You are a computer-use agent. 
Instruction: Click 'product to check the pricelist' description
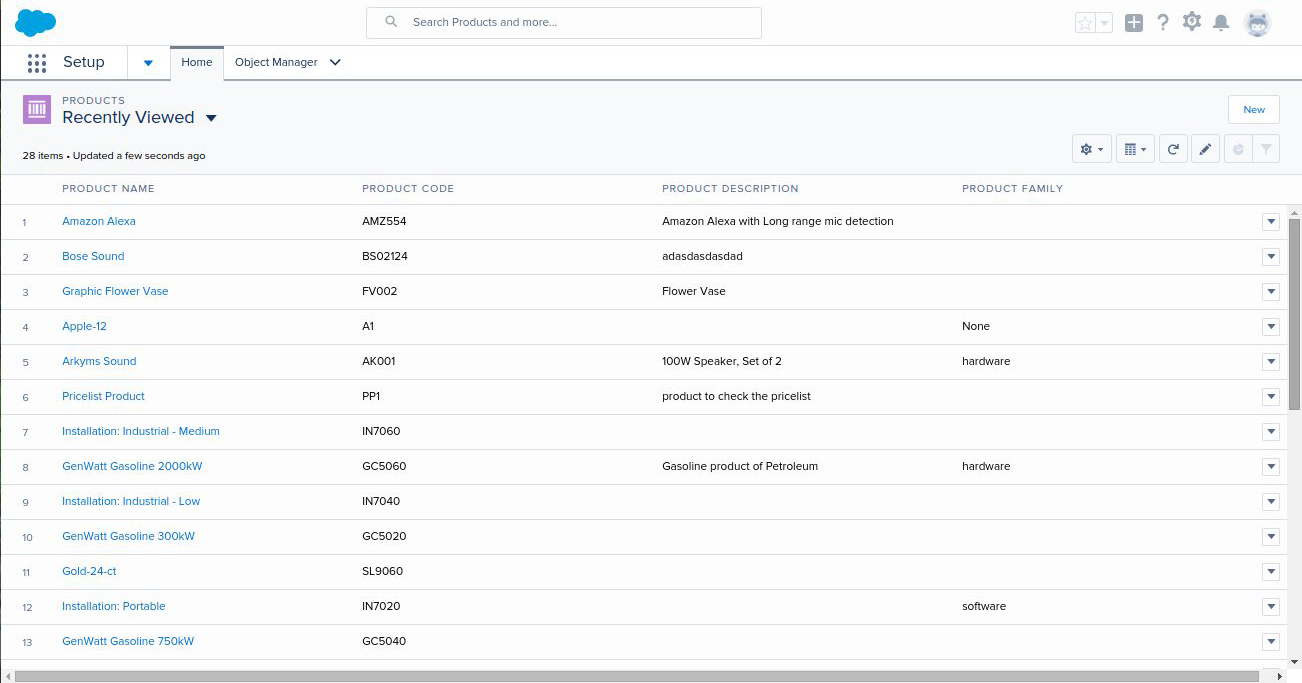736,396
